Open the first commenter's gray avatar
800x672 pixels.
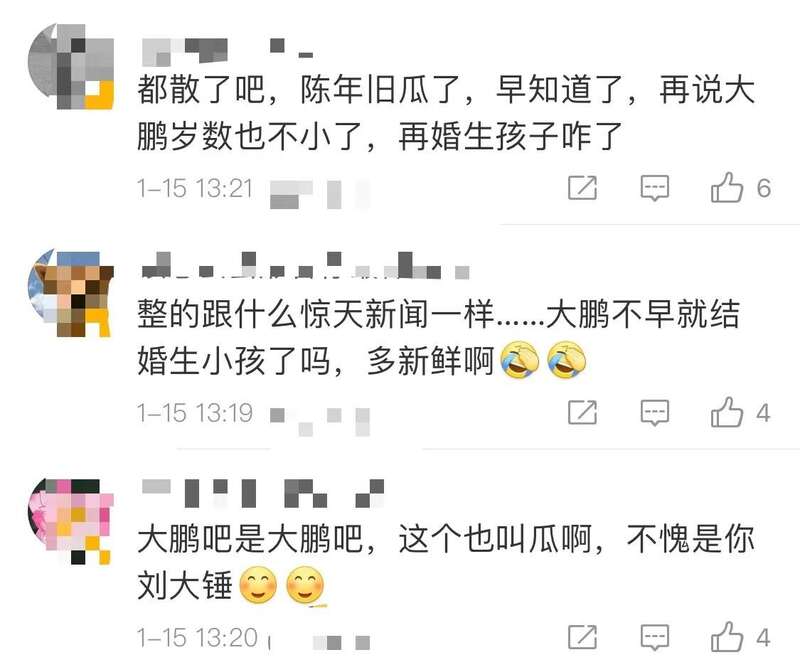70,66
